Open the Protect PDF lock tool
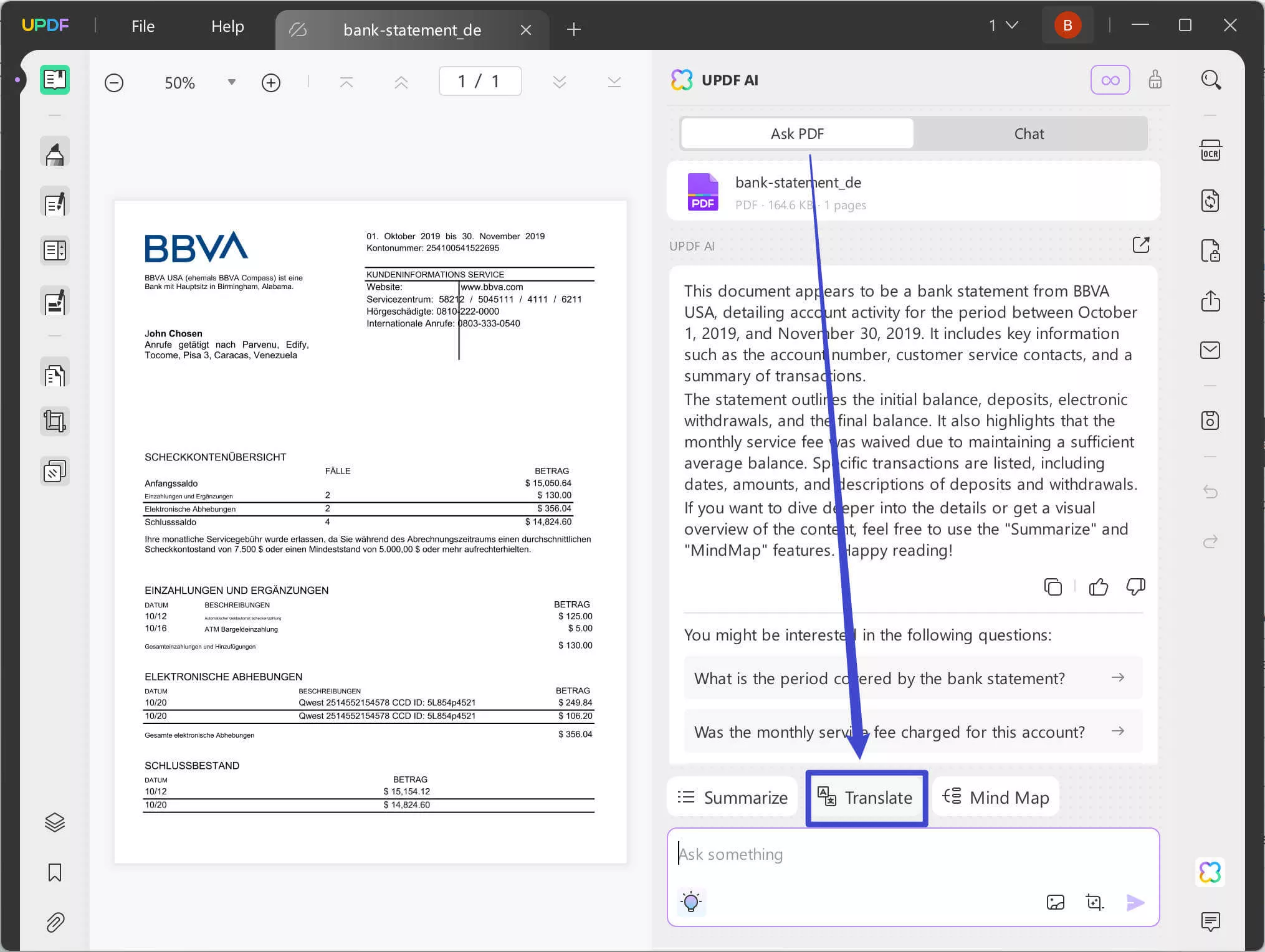 [1211, 251]
